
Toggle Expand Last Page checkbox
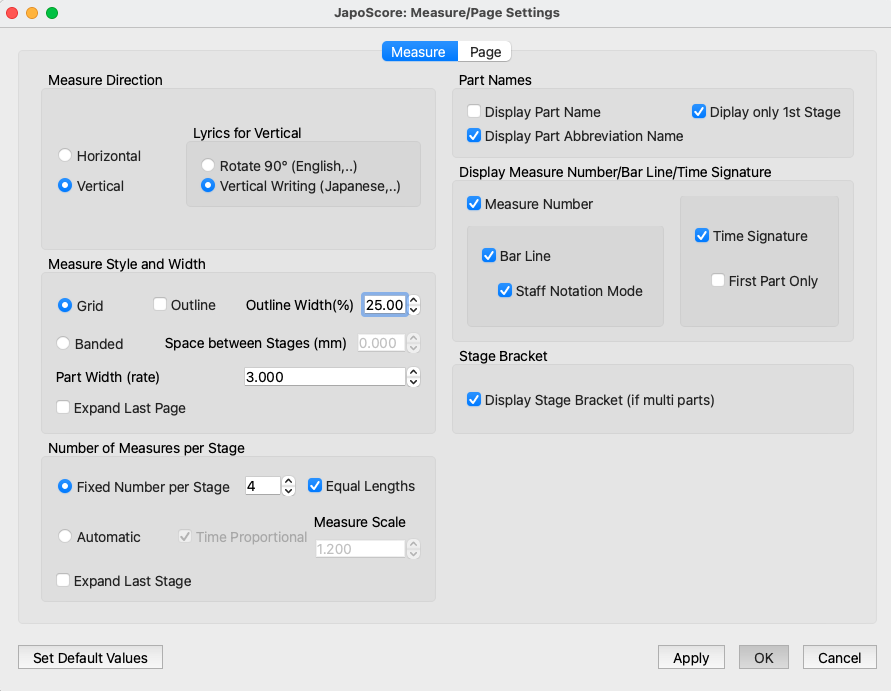64,408
